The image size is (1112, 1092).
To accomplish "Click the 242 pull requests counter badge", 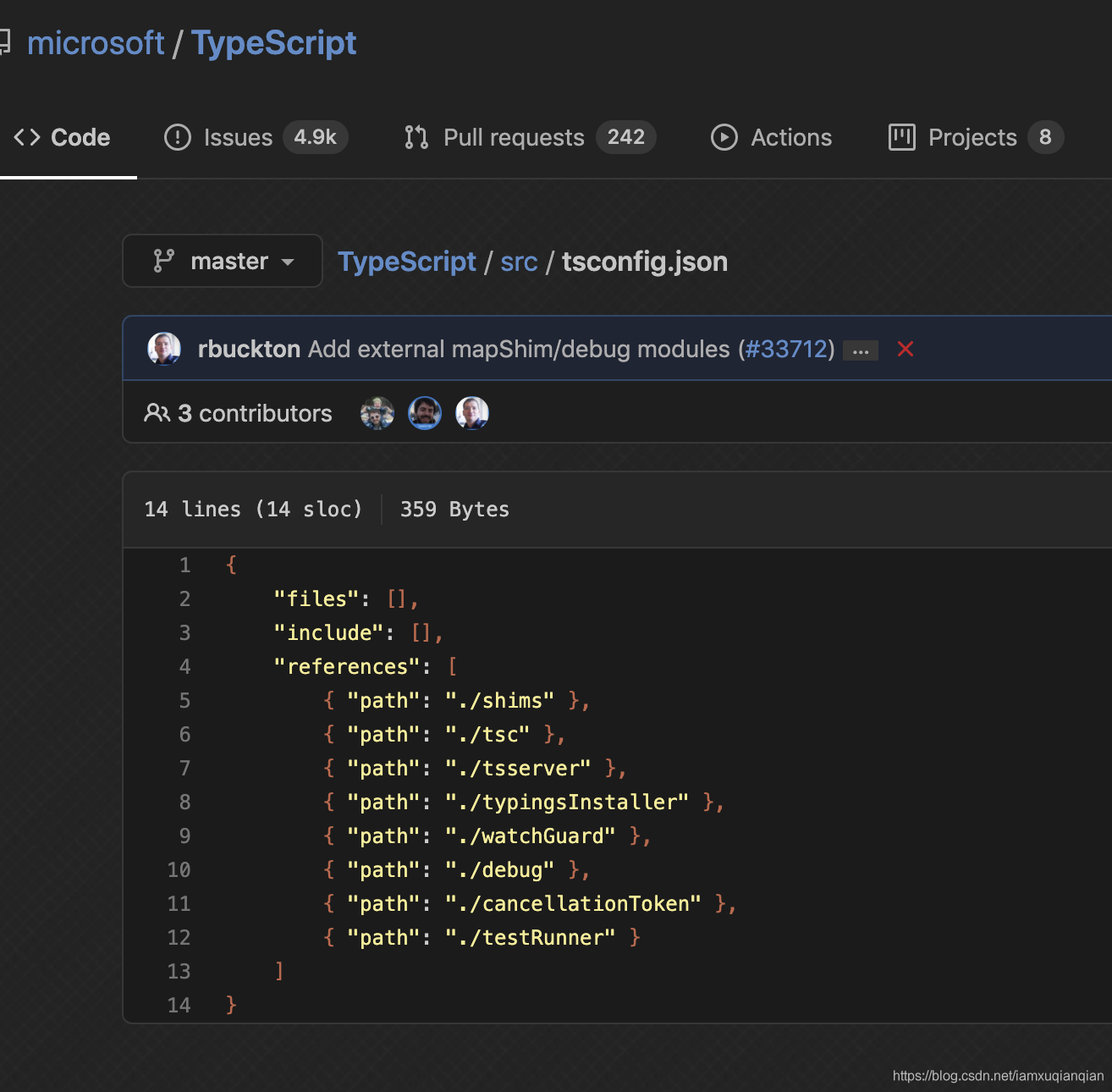I will (626, 137).
